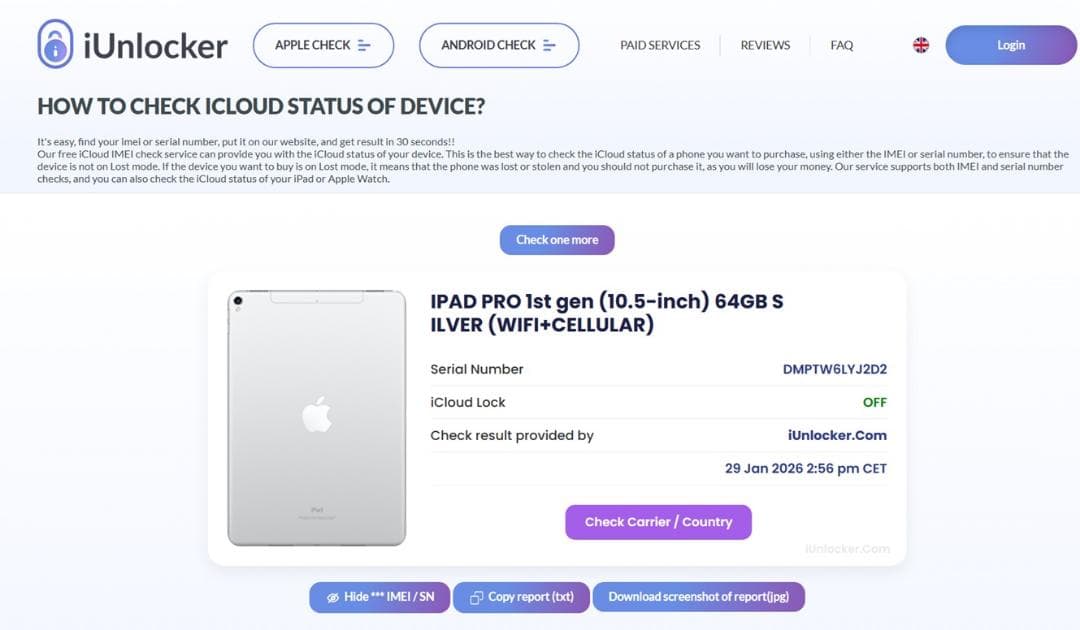Select the iUnlocker.Com watermark near the report
Image resolution: width=1080 pixels, height=630 pixels.
[x=849, y=548]
